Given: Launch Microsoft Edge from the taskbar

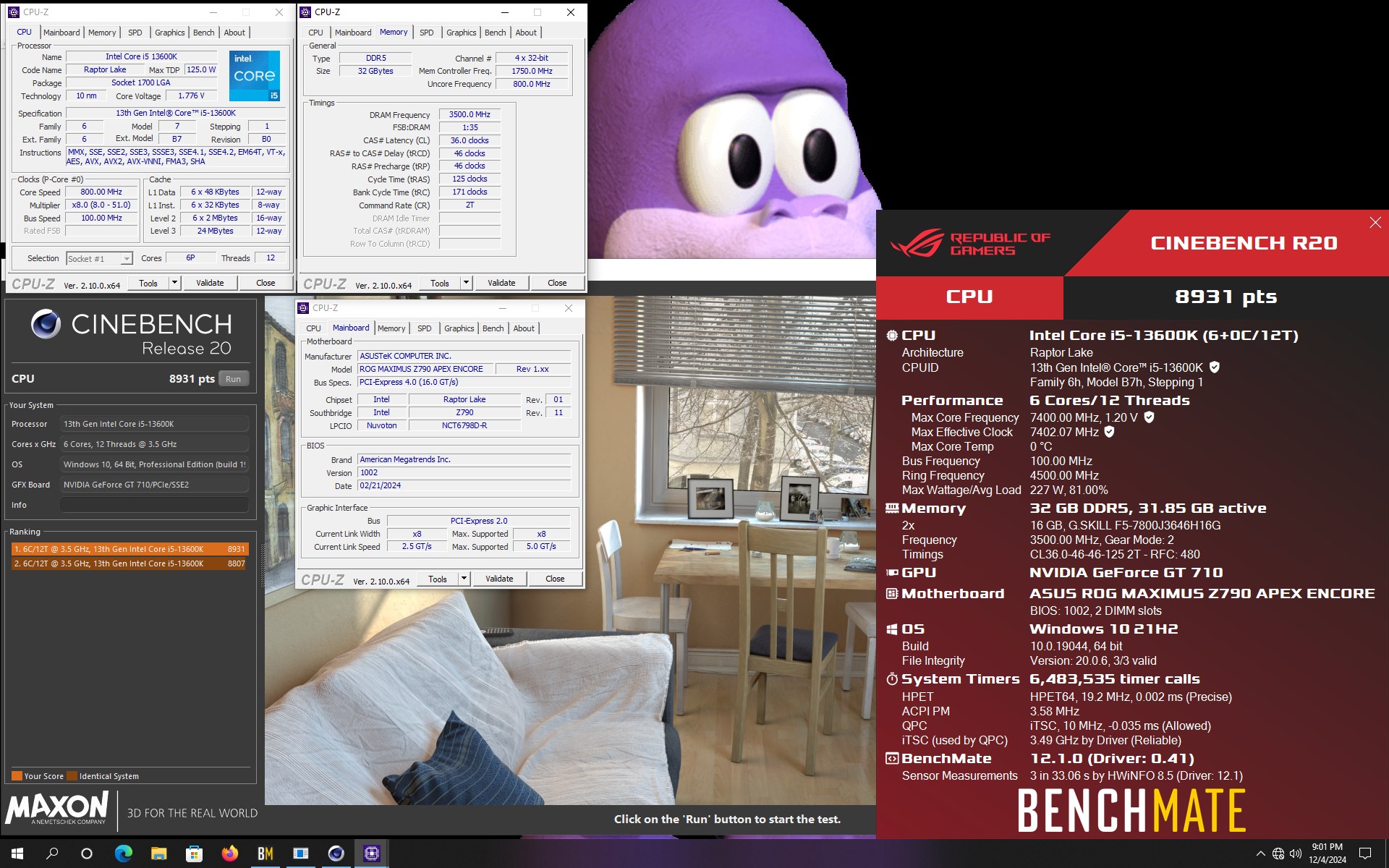Looking at the screenshot, I should (x=124, y=854).
